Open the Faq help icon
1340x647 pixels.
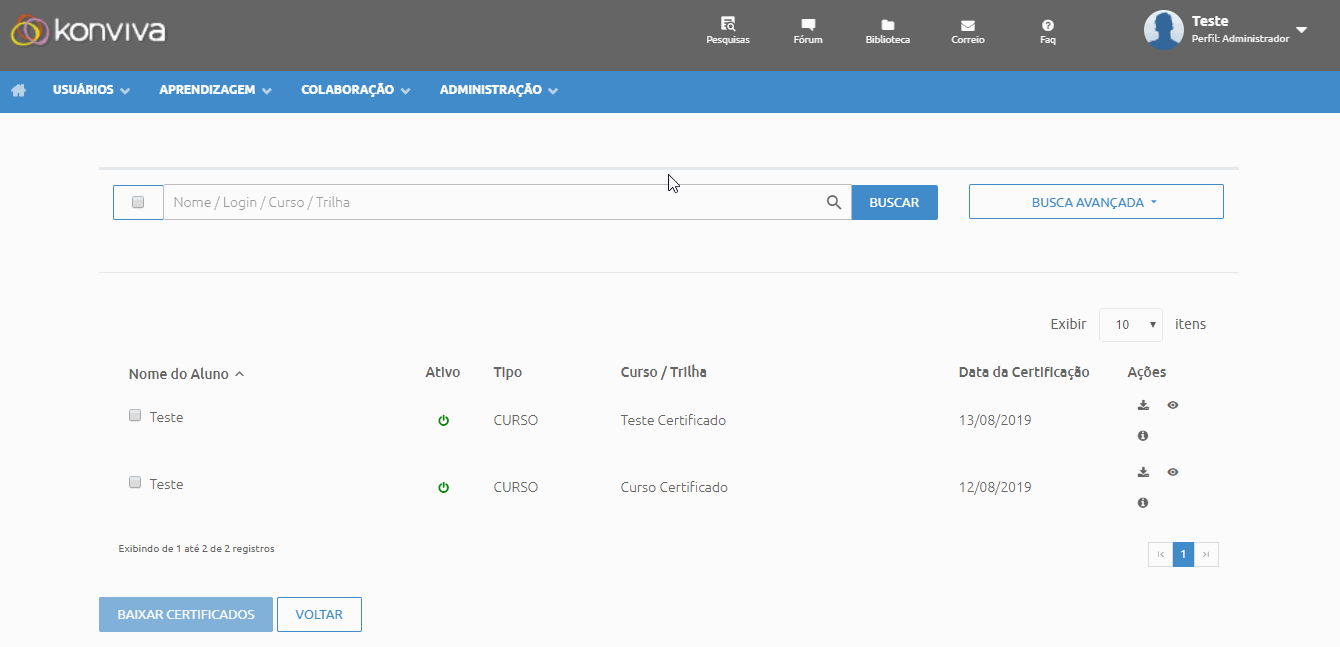click(x=1047, y=24)
